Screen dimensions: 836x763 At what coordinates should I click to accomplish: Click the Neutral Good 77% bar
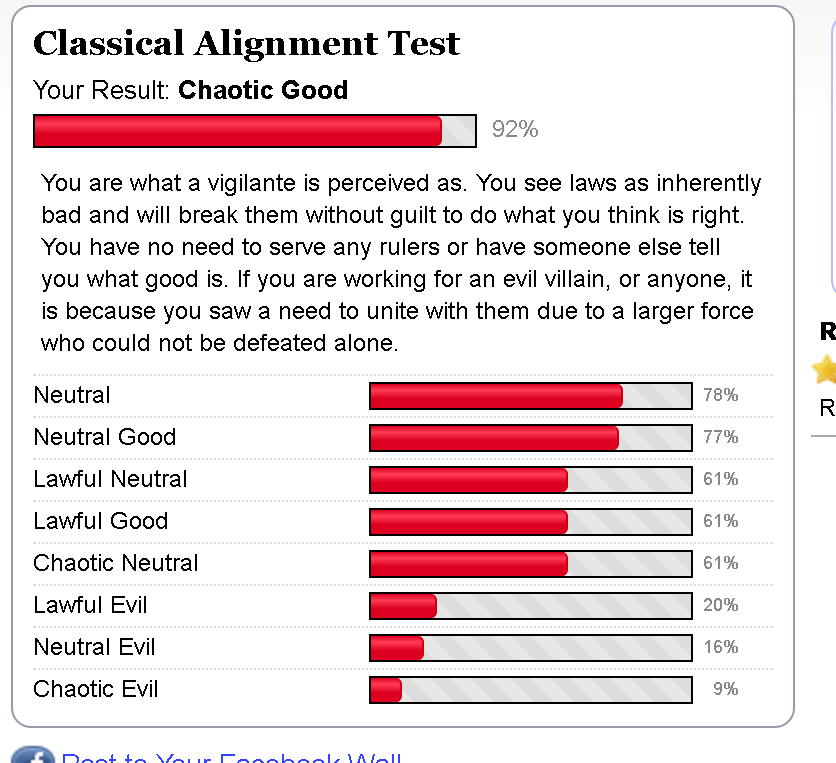click(530, 438)
